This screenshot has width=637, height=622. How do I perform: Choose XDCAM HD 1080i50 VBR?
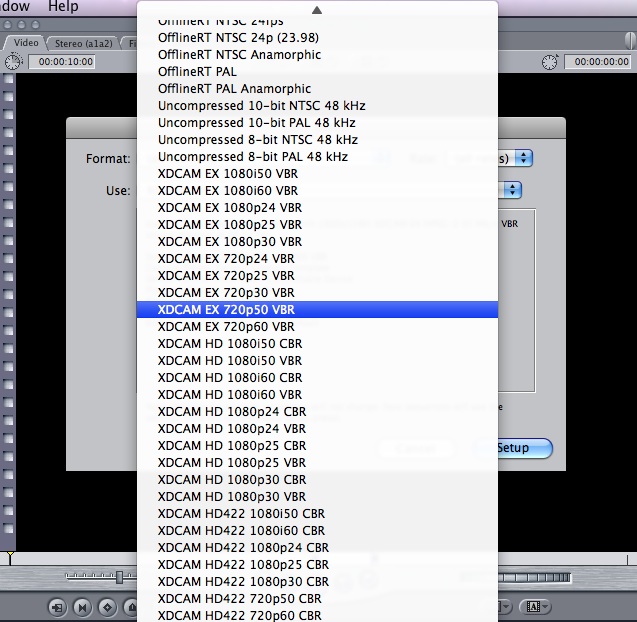317,361
